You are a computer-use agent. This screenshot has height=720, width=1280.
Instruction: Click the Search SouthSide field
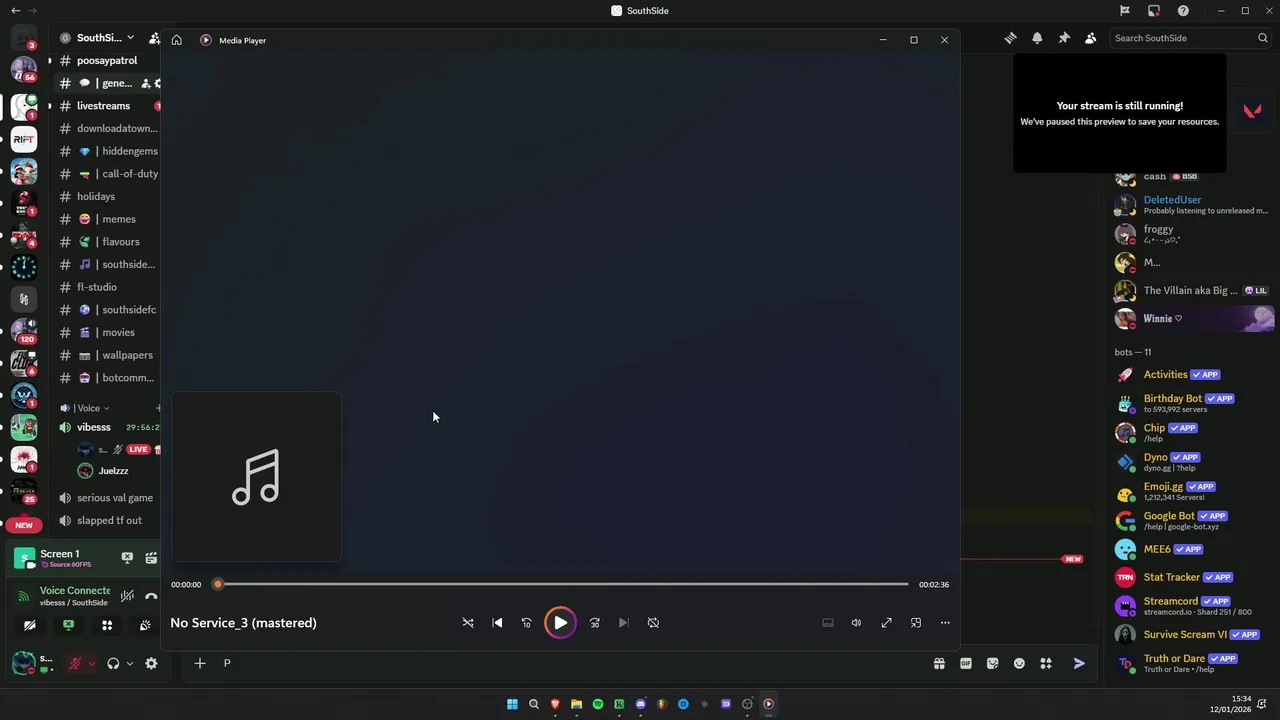coord(1190,38)
